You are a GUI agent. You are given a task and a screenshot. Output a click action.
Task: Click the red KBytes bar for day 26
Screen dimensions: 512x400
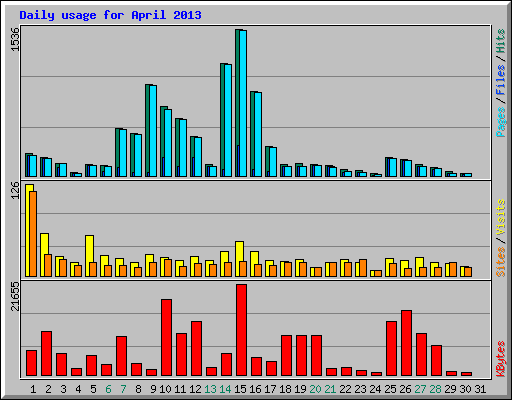406,343
